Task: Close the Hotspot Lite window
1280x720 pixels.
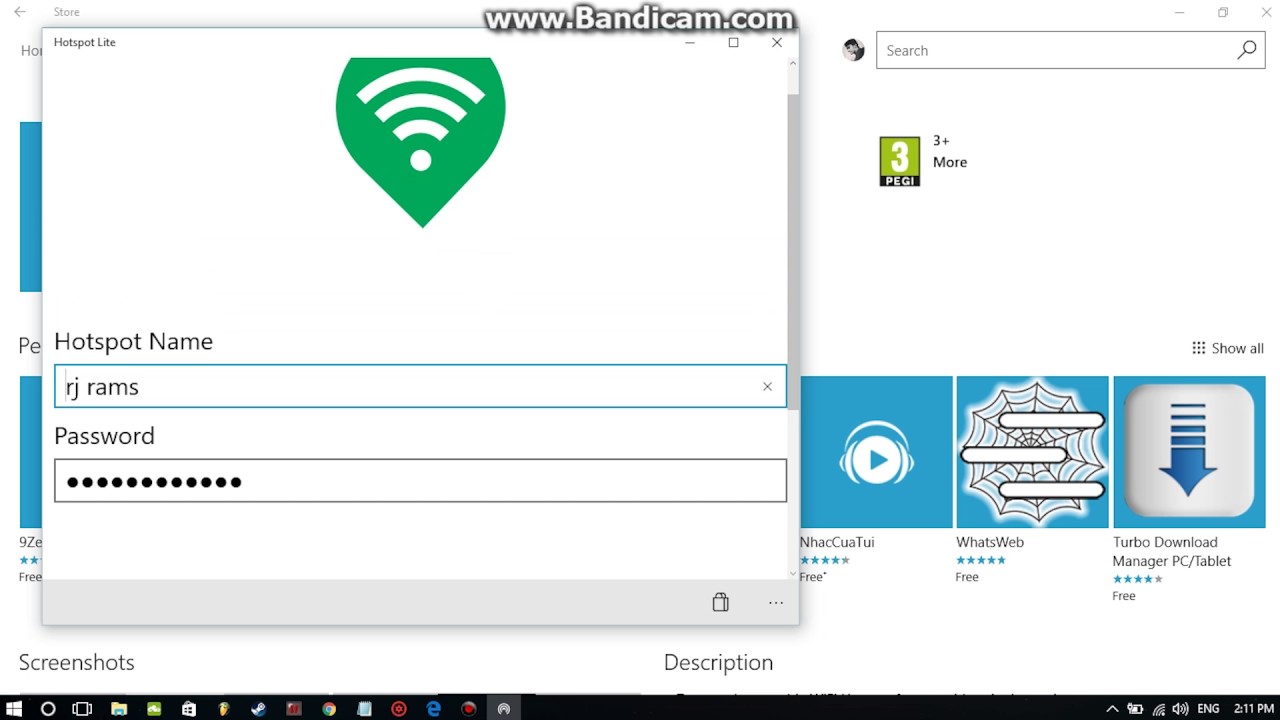Action: point(777,42)
